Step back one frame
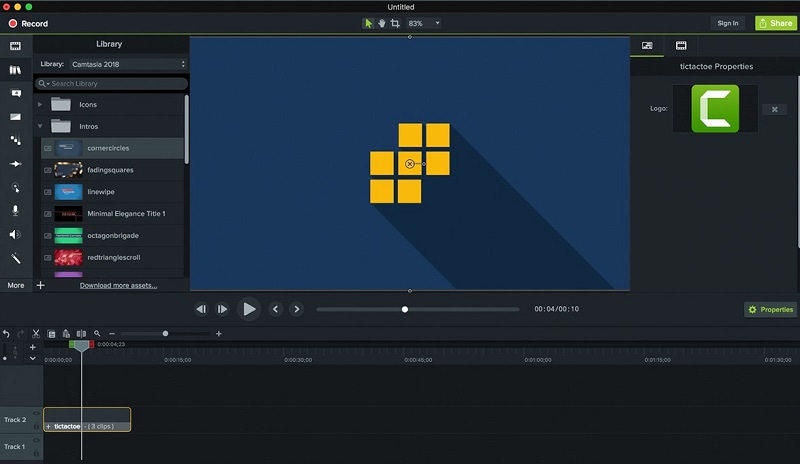The height and width of the screenshot is (464, 800). coord(202,309)
